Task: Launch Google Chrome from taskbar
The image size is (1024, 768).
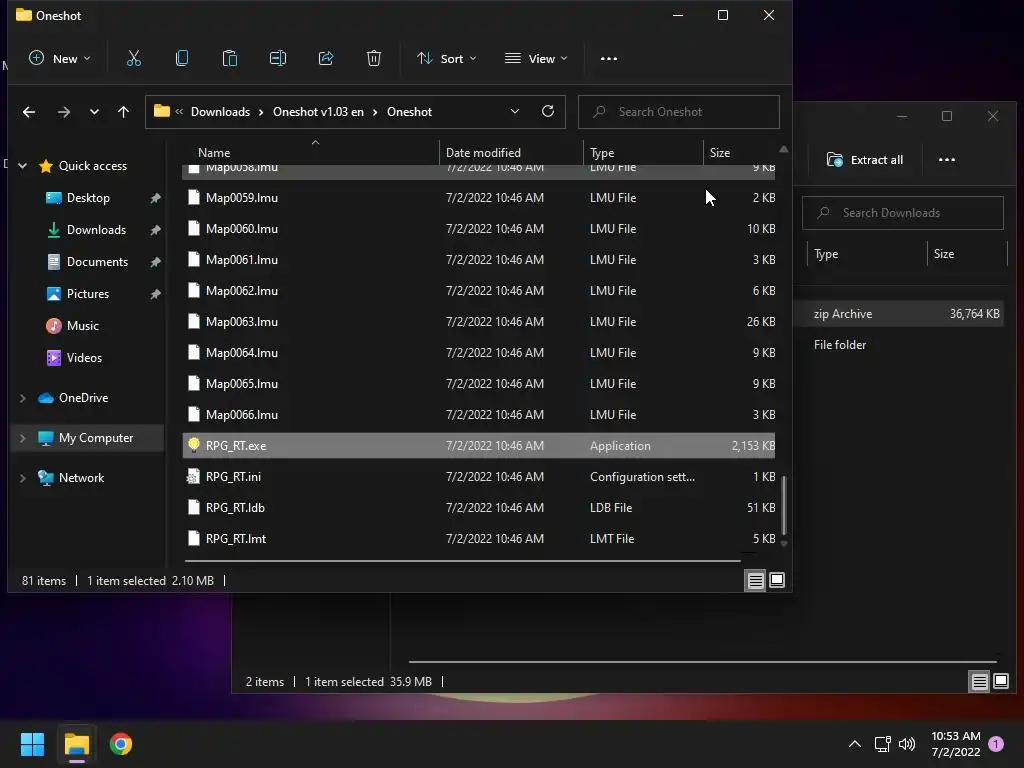Action: pos(121,744)
